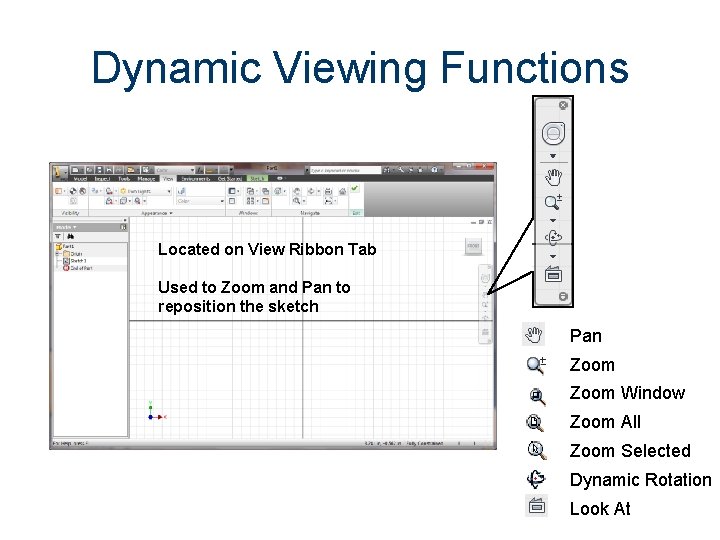Screen dimensions: 720x540
Task: Switch to the View ribbon tab
Action: (x=168, y=179)
